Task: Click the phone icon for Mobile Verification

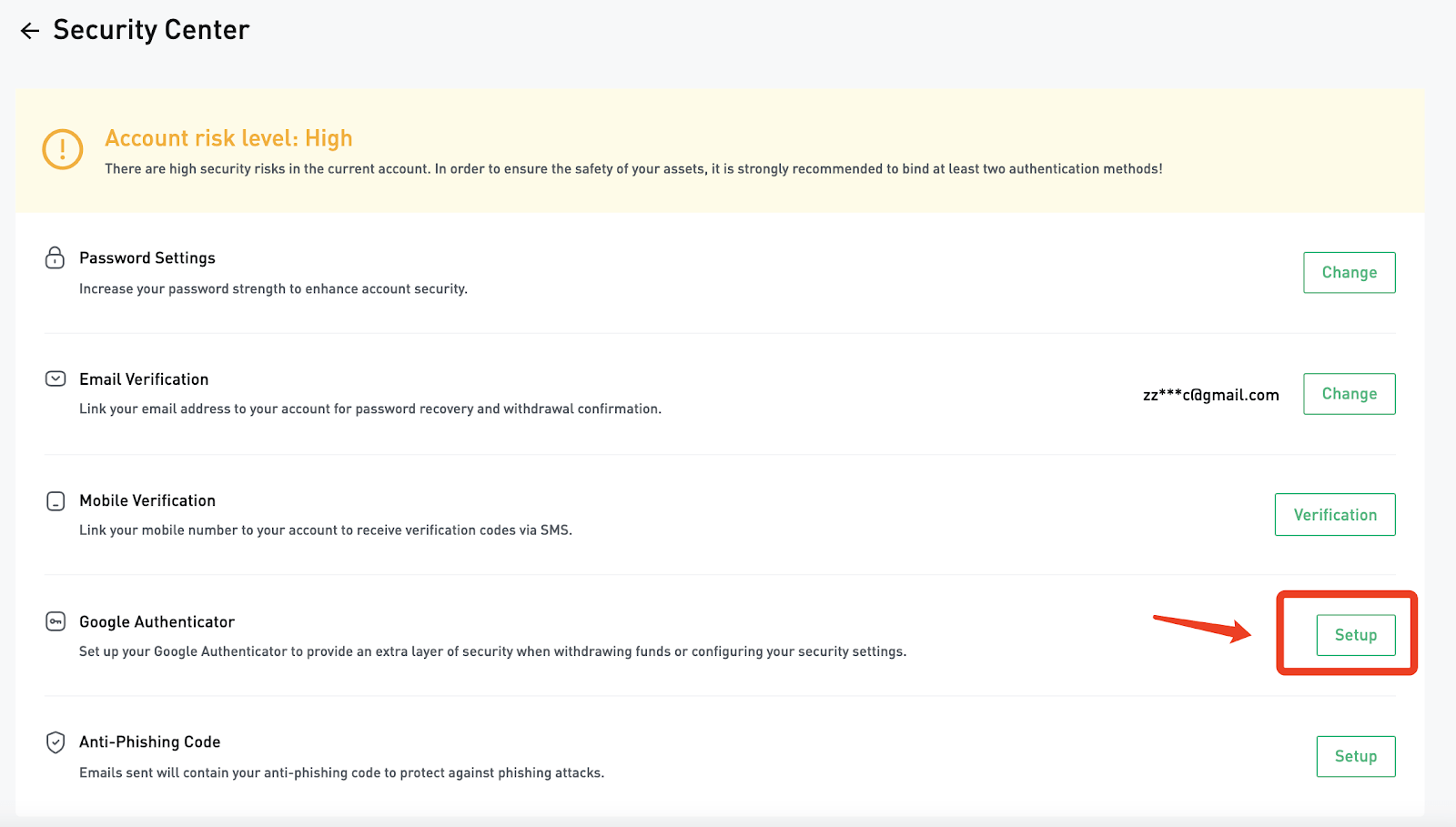Action: pyautogui.click(x=56, y=501)
